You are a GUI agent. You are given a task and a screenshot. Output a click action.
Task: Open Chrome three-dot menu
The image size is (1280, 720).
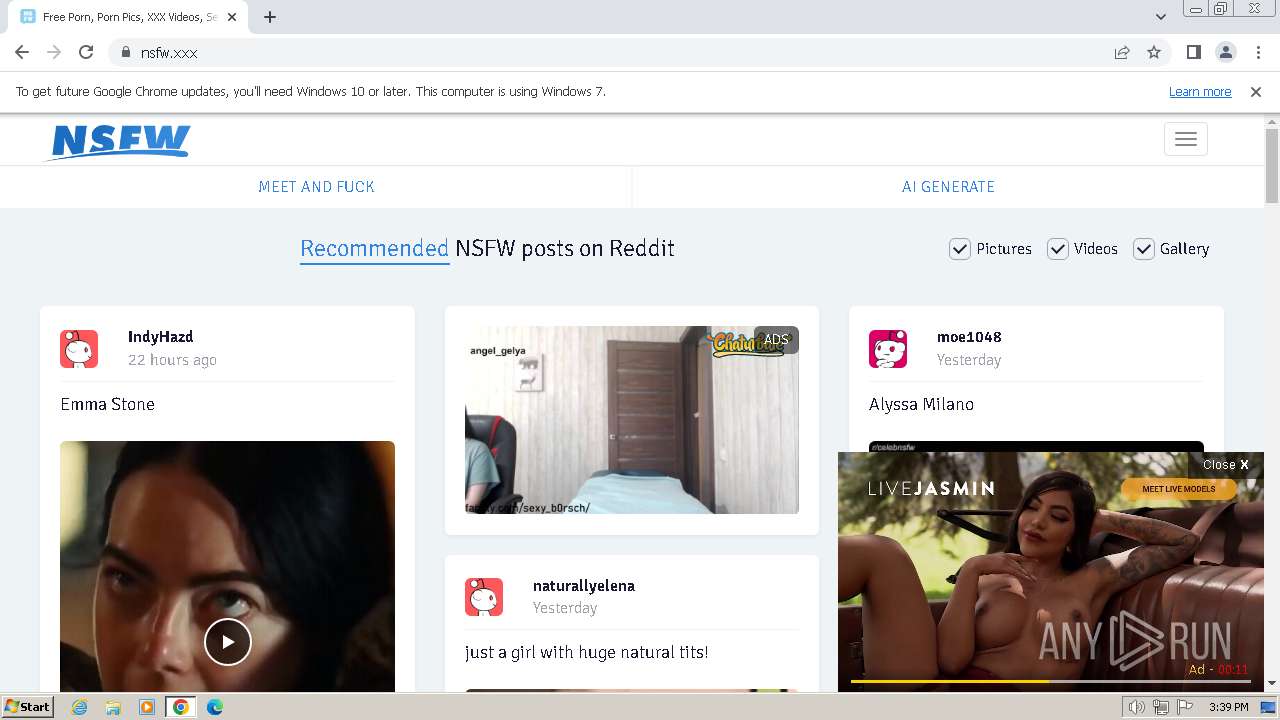[x=1258, y=52]
